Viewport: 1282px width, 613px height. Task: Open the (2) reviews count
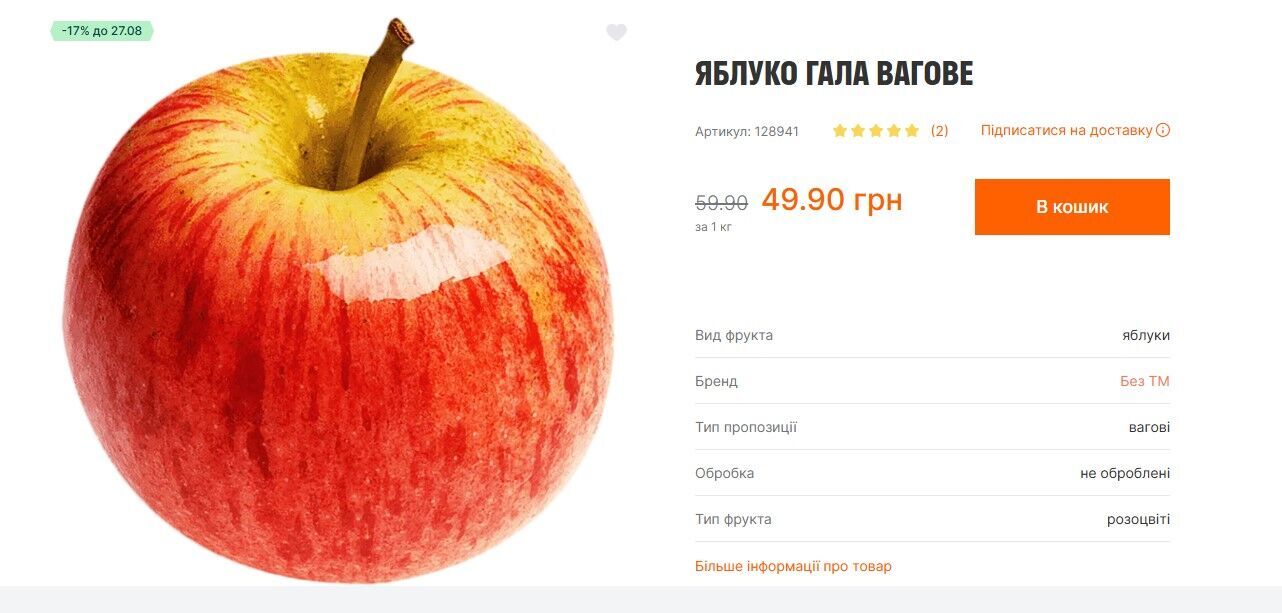939,130
